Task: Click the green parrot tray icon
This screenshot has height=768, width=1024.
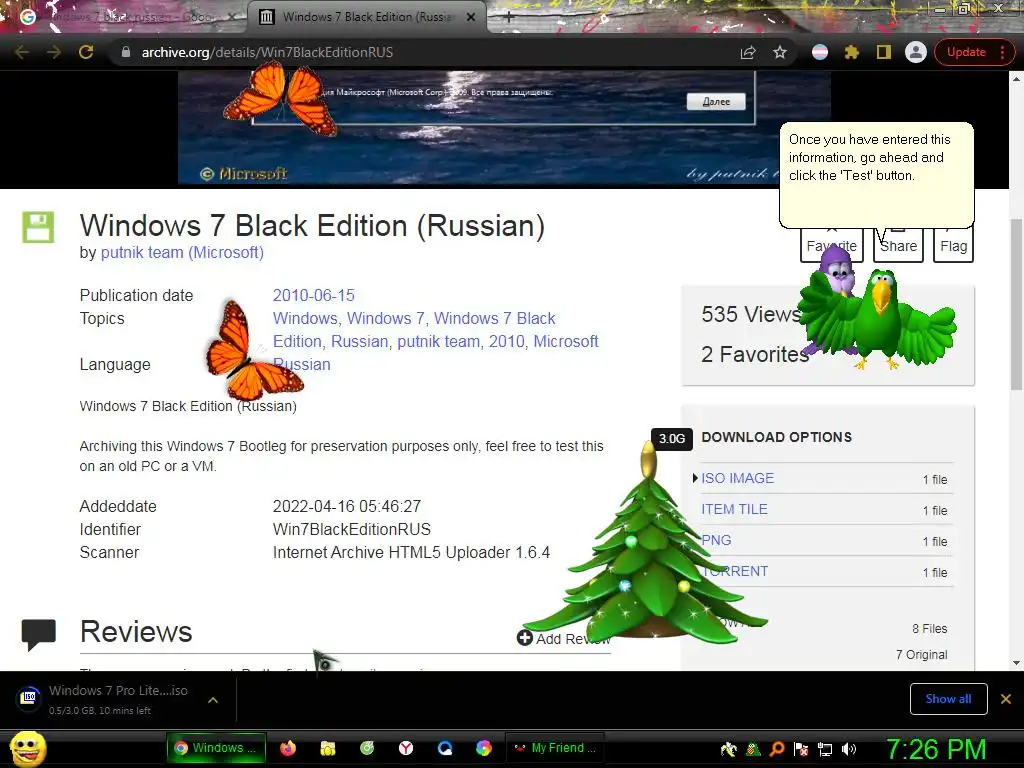Action: click(x=753, y=749)
